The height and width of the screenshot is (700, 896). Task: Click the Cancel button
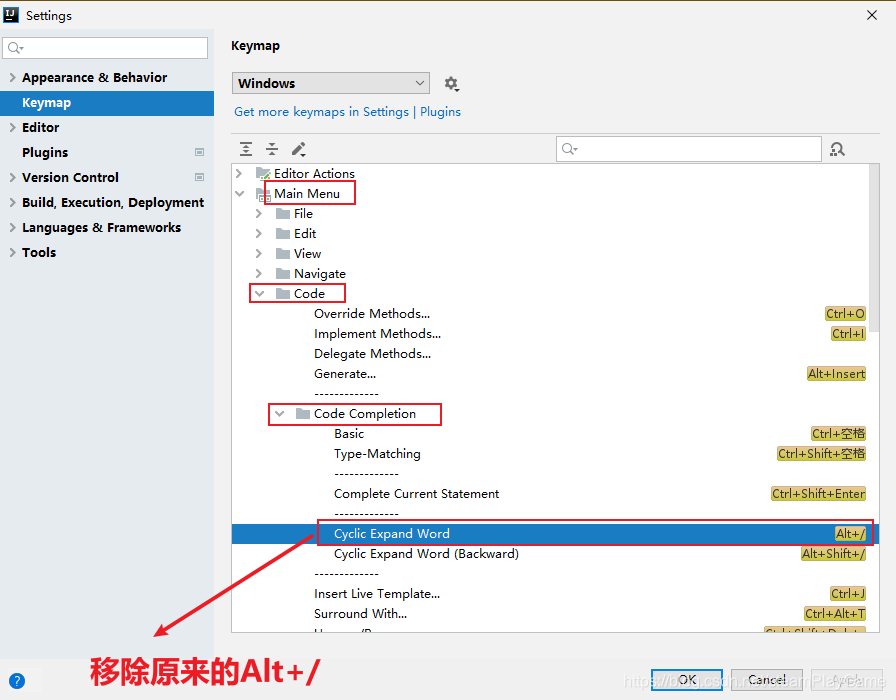(x=767, y=679)
